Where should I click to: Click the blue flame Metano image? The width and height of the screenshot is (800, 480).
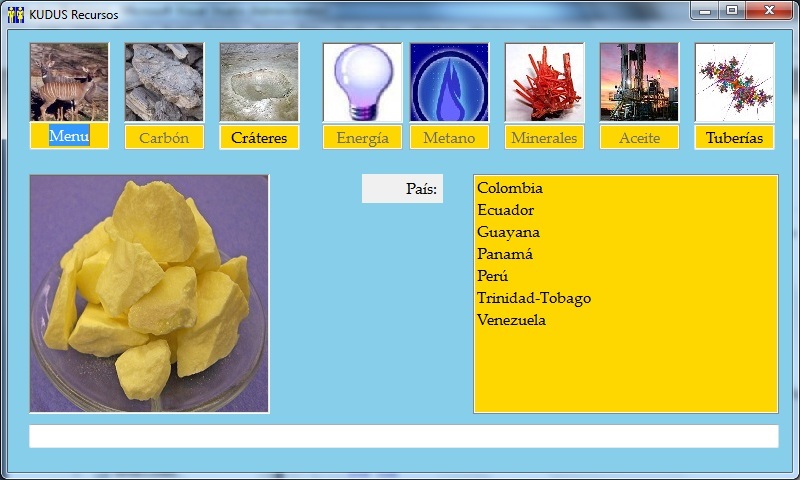pyautogui.click(x=449, y=82)
